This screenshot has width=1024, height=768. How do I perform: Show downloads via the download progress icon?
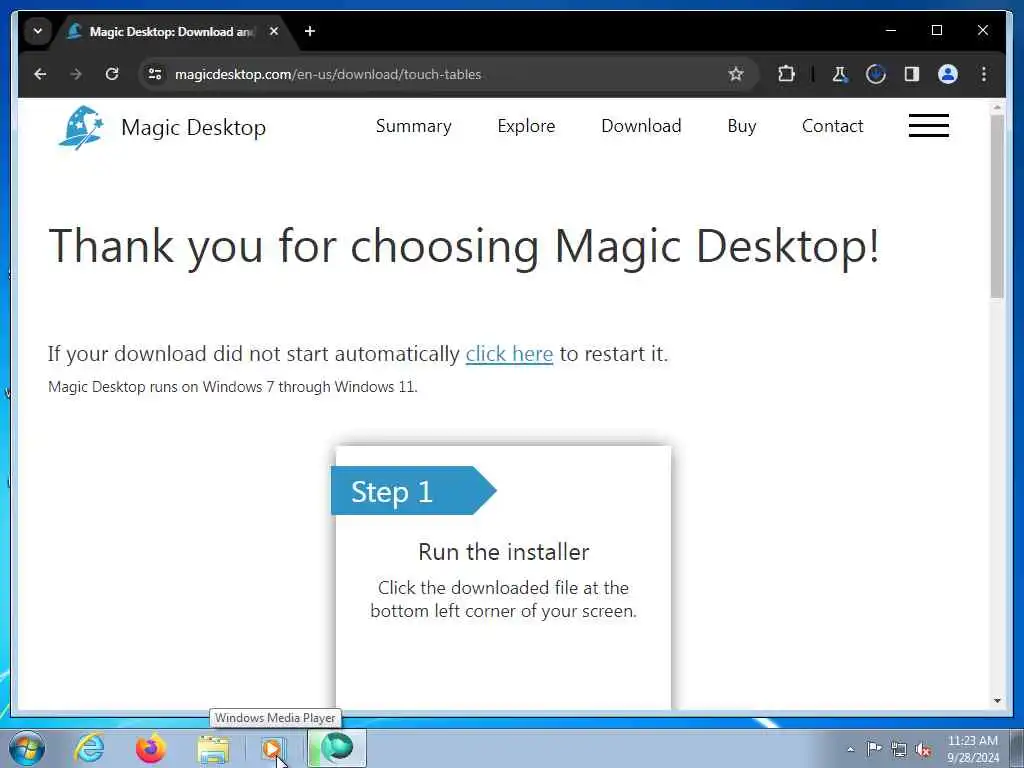[x=876, y=74]
